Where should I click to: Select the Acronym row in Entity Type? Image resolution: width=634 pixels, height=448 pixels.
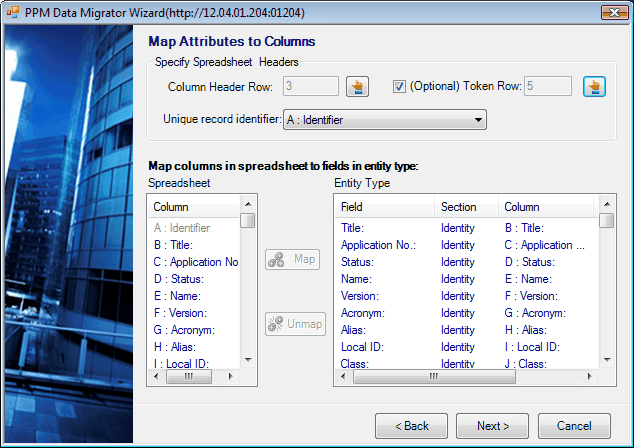(366, 313)
